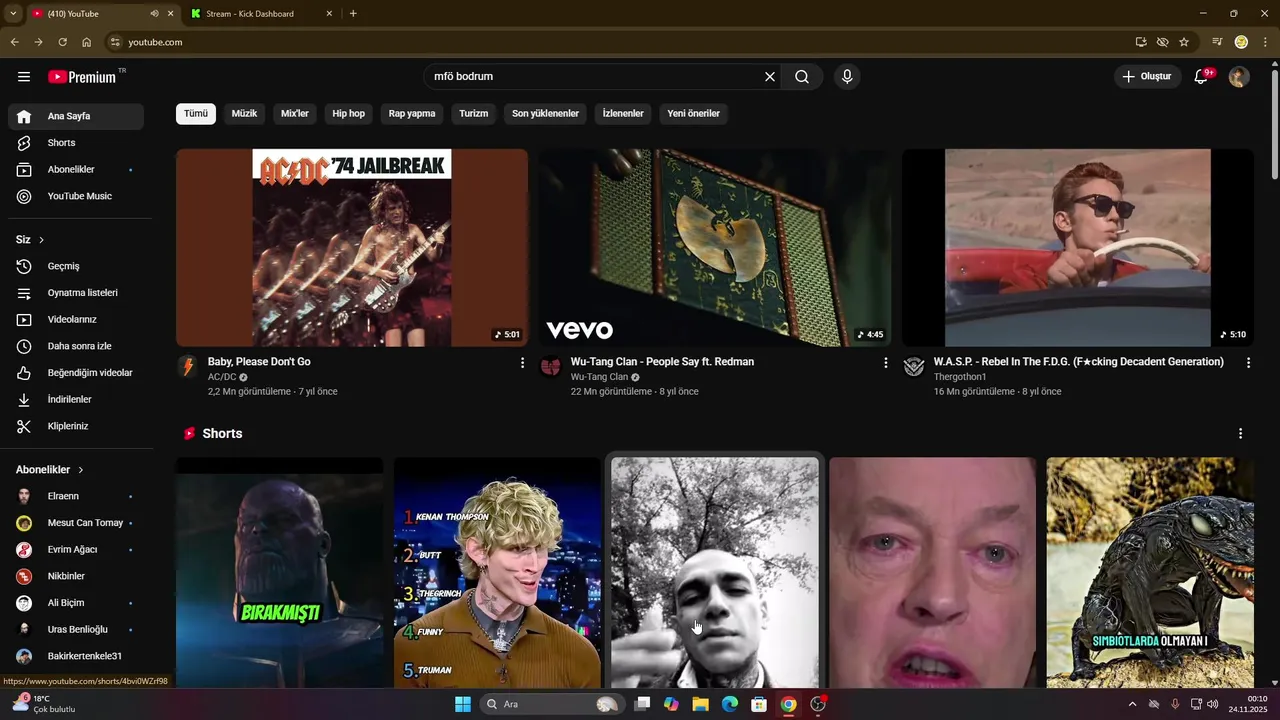Select the Rap yapma filter chip
This screenshot has height=720, width=1280.
tap(412, 114)
